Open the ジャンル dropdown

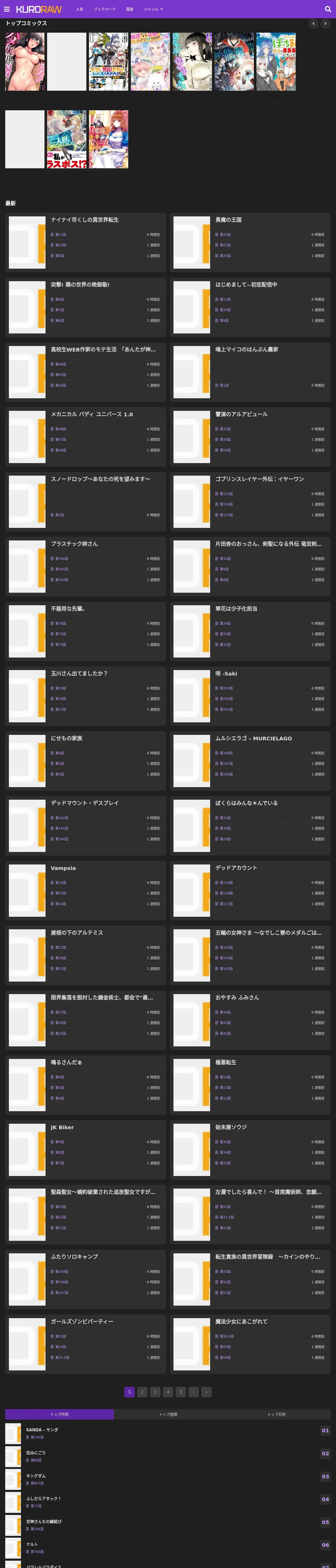153,9
